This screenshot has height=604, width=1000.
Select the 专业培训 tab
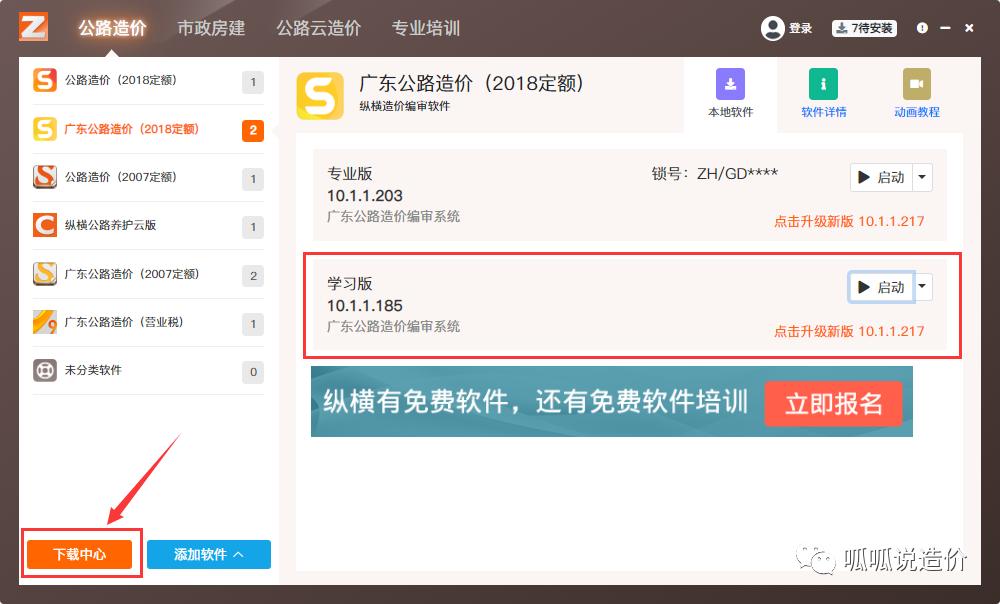[426, 28]
